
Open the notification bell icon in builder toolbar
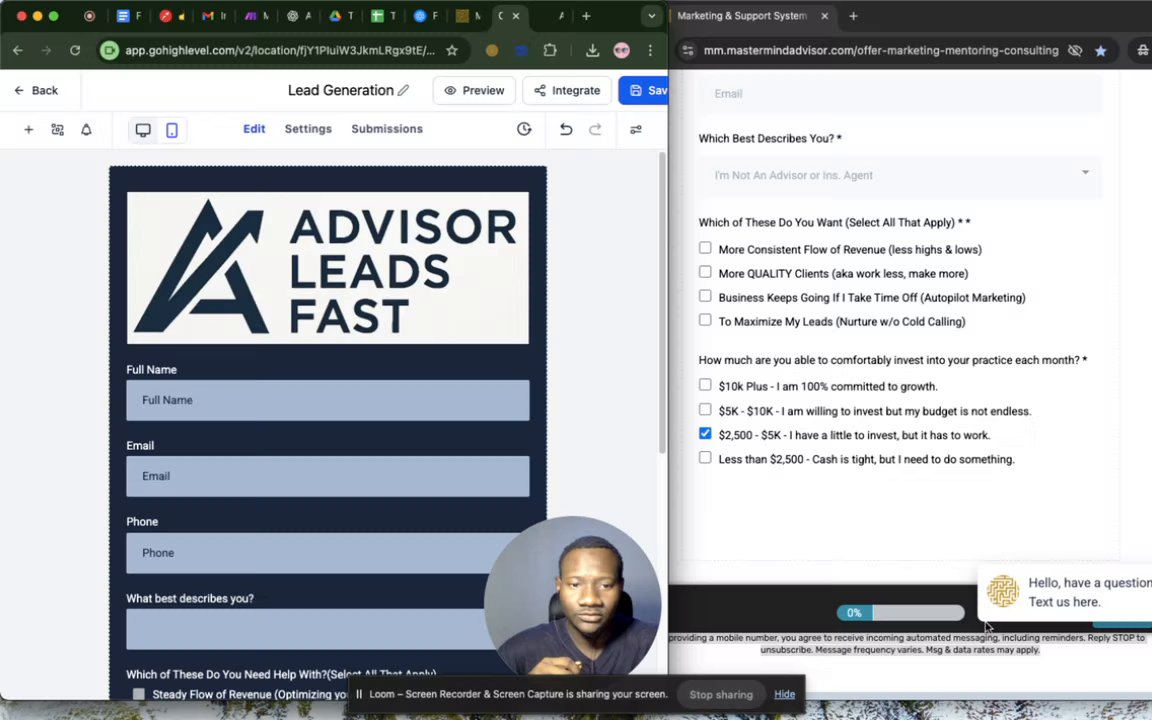[x=86, y=129]
